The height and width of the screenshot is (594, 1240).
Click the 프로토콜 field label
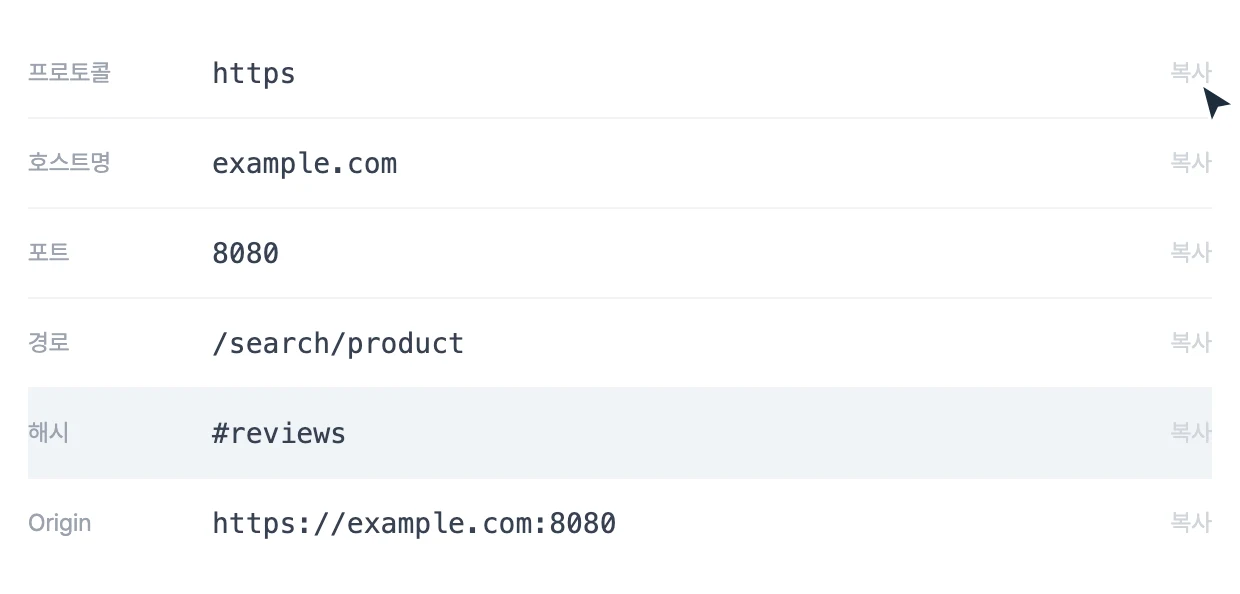point(69,73)
